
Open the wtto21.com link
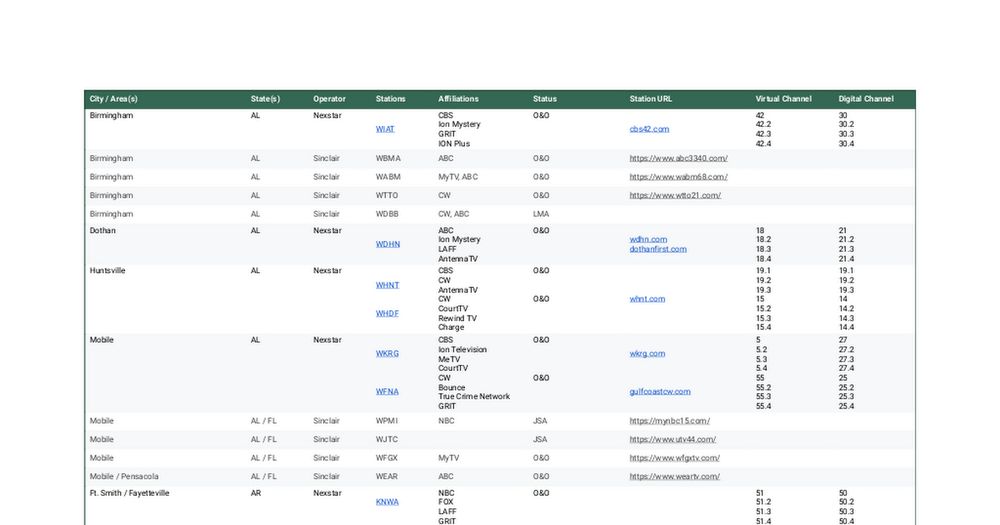675,195
